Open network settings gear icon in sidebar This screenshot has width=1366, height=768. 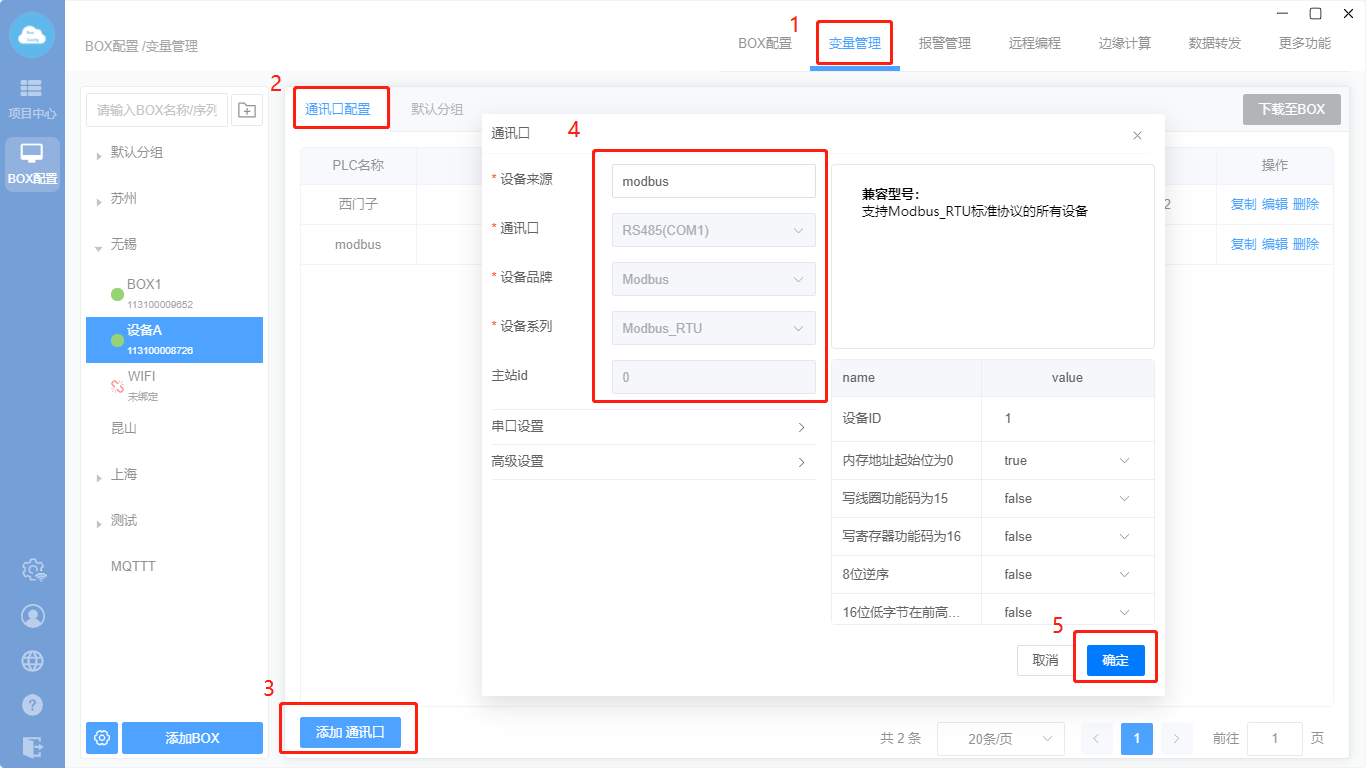pos(33,570)
